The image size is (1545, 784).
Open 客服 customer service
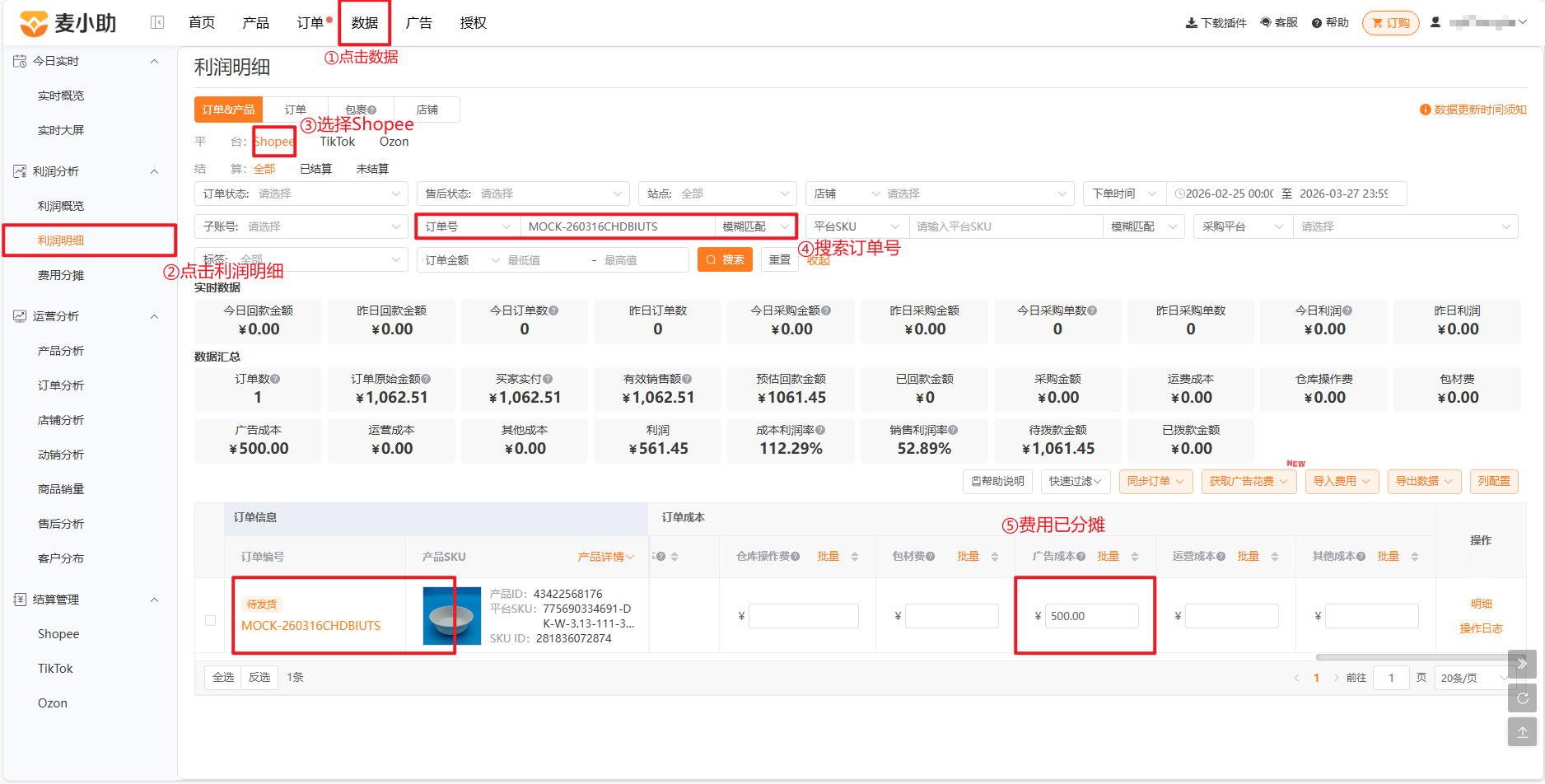[1279, 22]
